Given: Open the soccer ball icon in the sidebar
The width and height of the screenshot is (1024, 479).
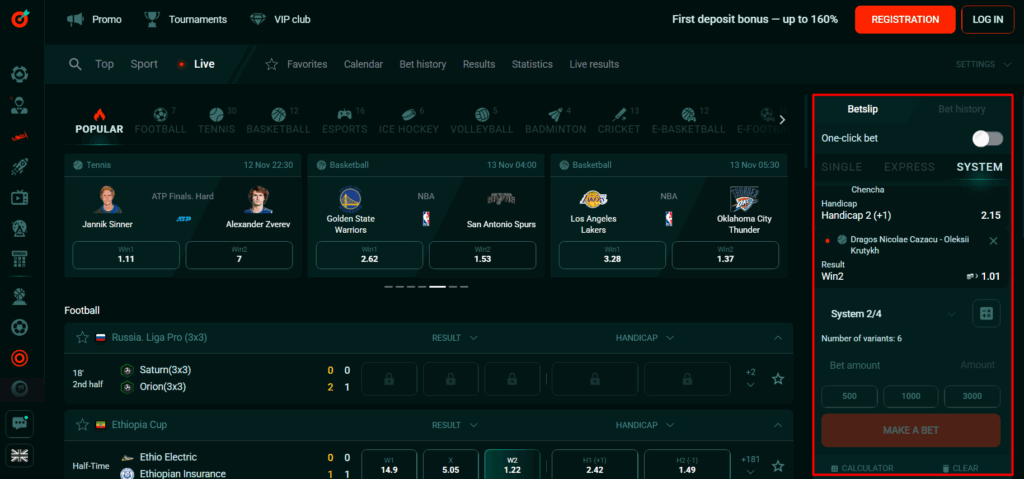Looking at the screenshot, I should coord(20,327).
